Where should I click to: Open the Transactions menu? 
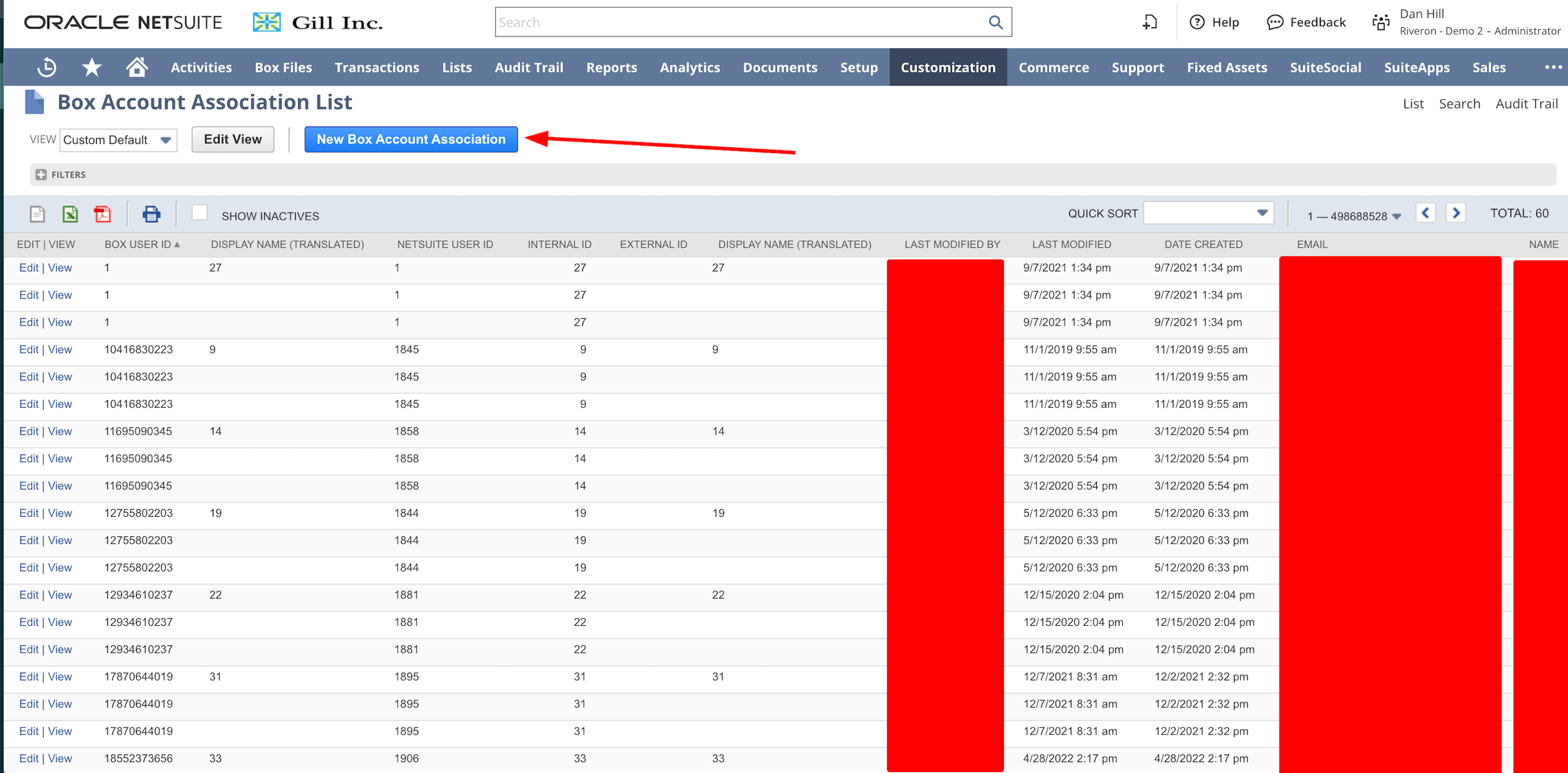click(x=376, y=67)
